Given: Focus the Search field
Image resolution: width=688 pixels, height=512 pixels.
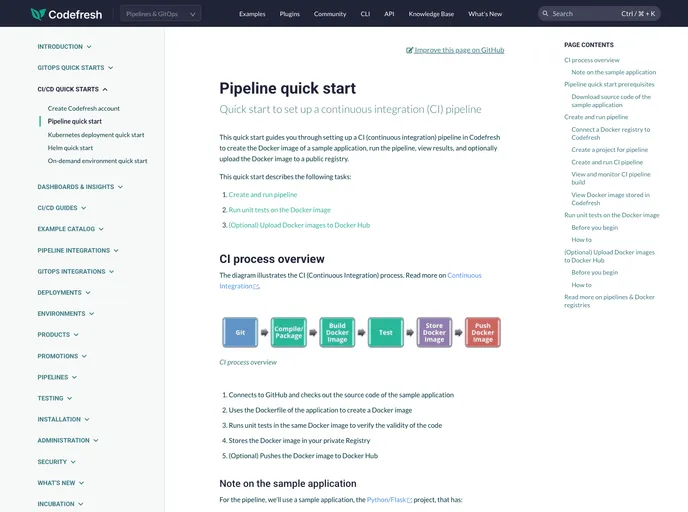Looking at the screenshot, I should [599, 14].
